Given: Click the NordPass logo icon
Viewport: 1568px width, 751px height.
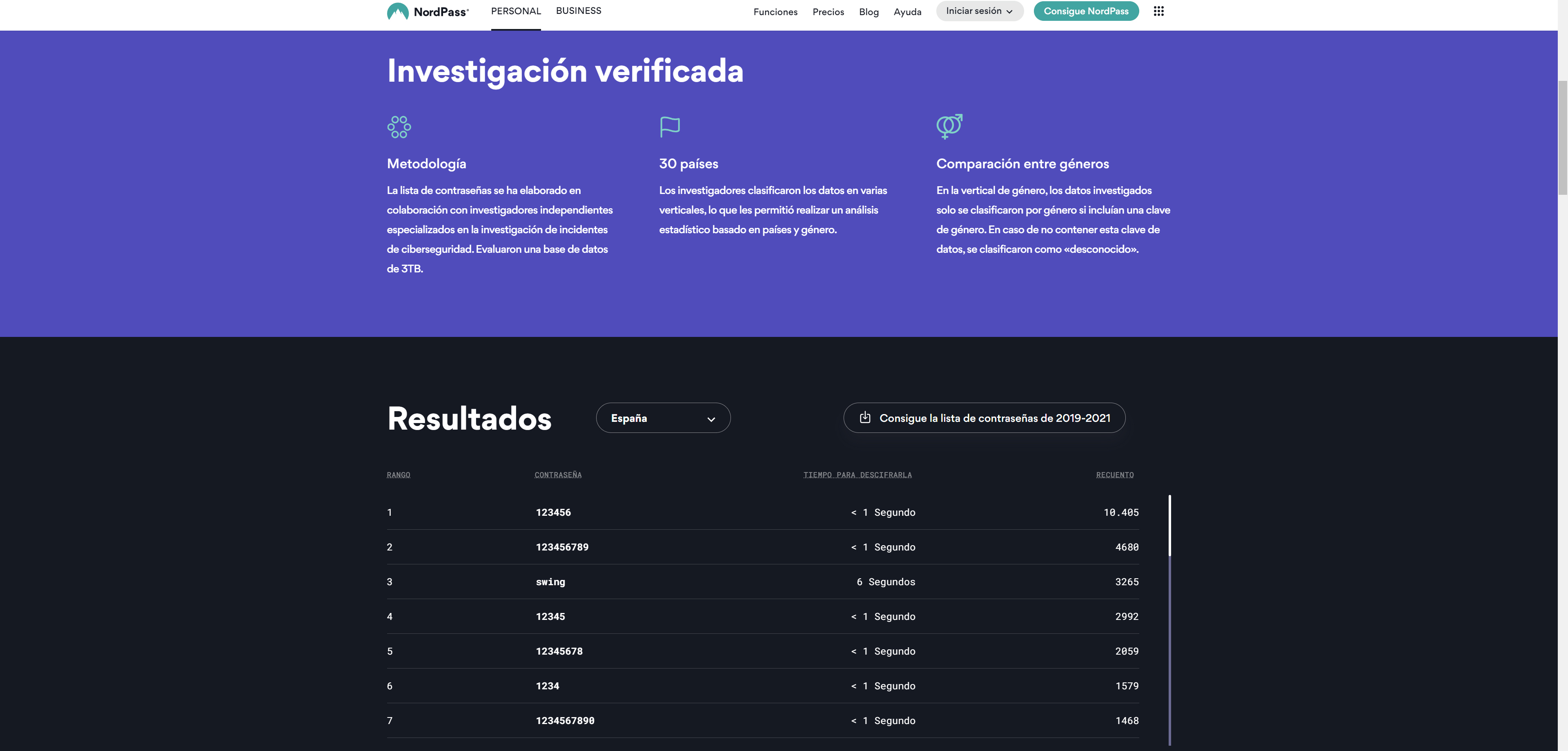Looking at the screenshot, I should tap(397, 11).
